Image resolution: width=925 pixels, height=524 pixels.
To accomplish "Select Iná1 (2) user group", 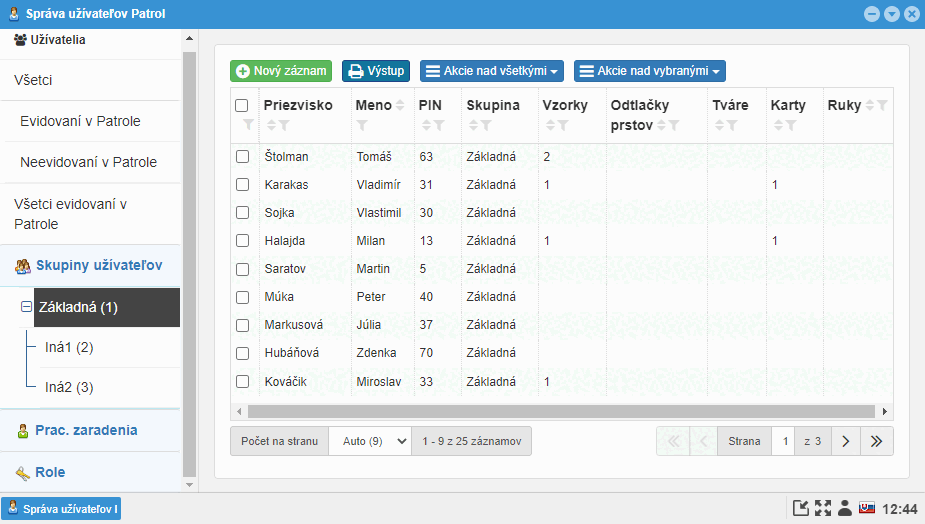I will pyautogui.click(x=69, y=347).
